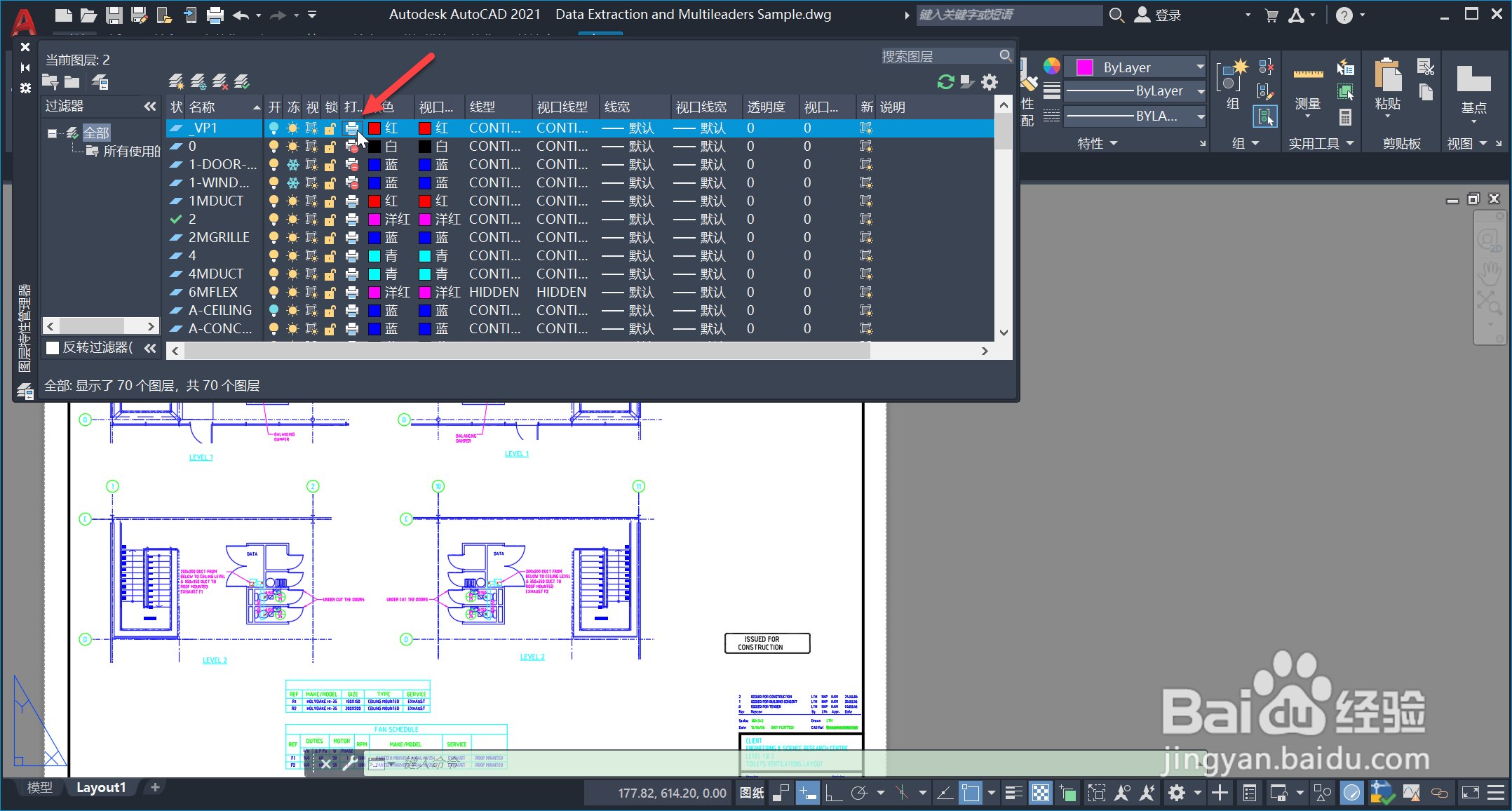Open layer manager settings gear
The image size is (1512, 811).
click(990, 82)
